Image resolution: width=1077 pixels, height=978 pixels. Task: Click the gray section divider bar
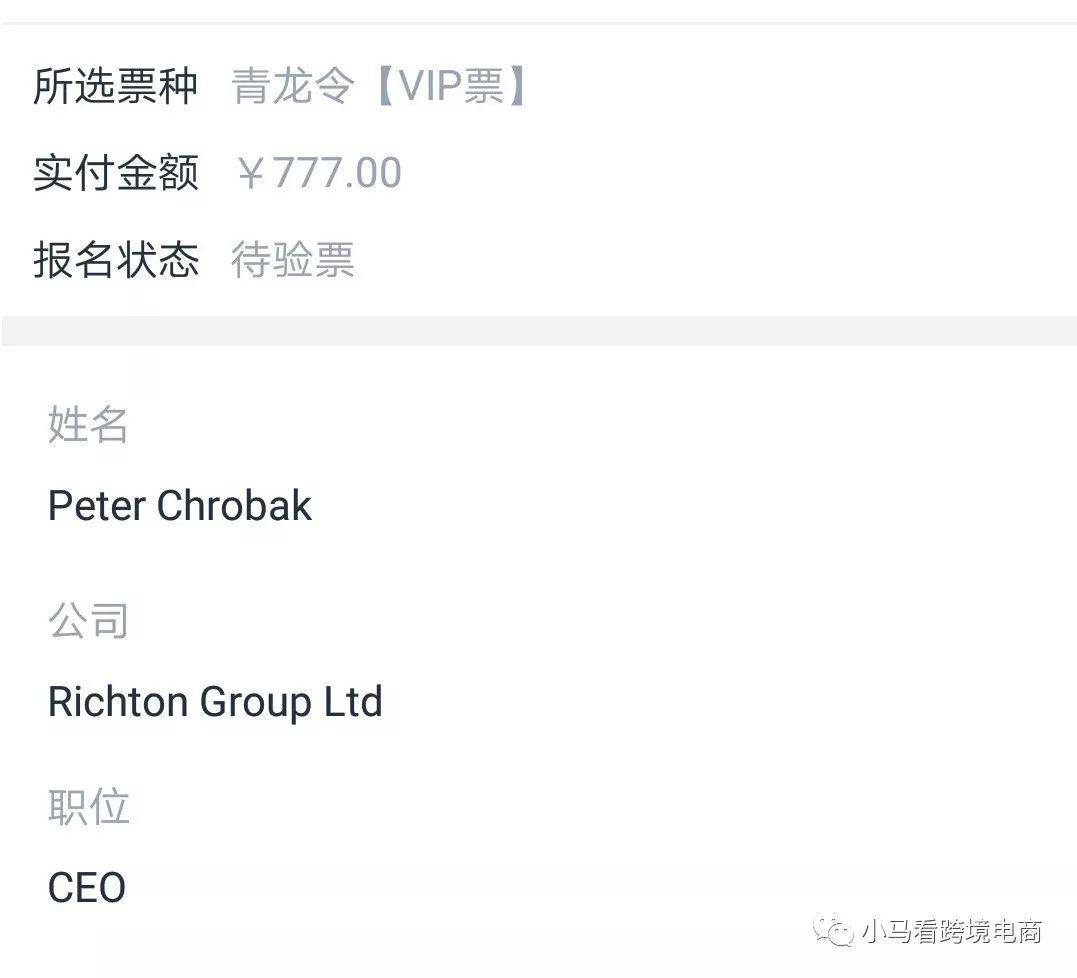click(x=538, y=331)
